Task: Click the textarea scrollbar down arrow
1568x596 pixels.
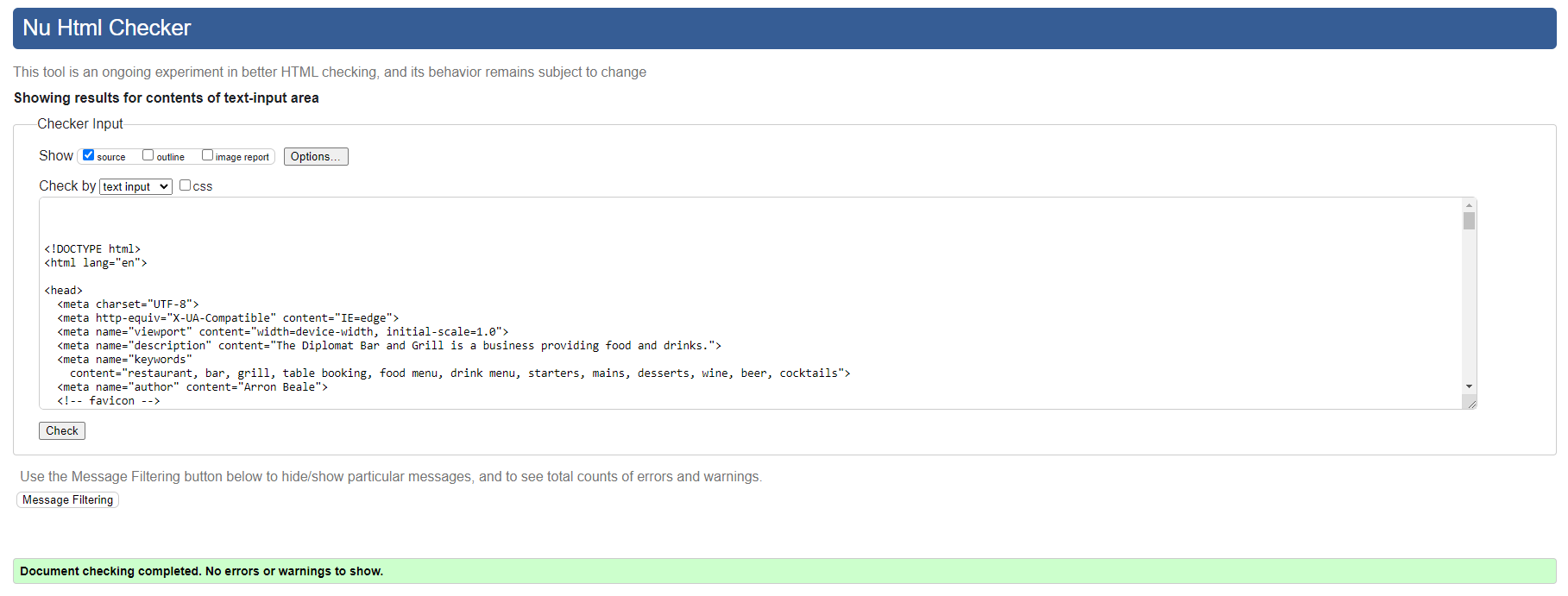Action: tap(1469, 386)
